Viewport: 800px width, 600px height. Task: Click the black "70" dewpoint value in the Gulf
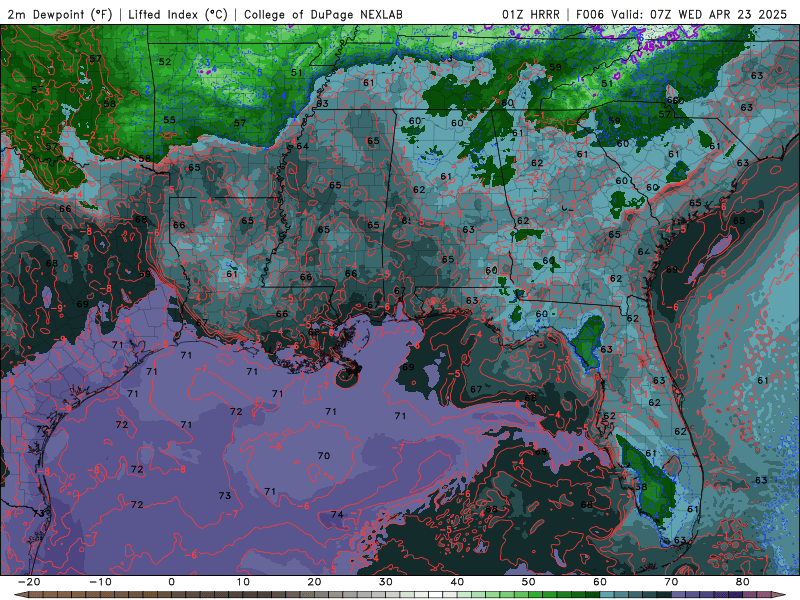[x=323, y=456]
